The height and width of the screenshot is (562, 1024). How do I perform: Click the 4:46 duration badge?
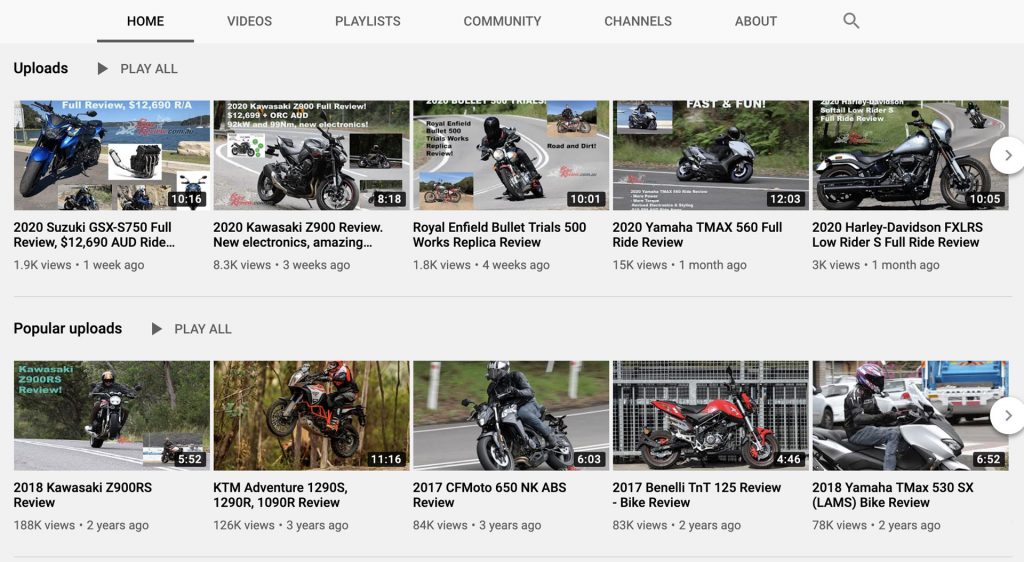pyautogui.click(x=788, y=459)
